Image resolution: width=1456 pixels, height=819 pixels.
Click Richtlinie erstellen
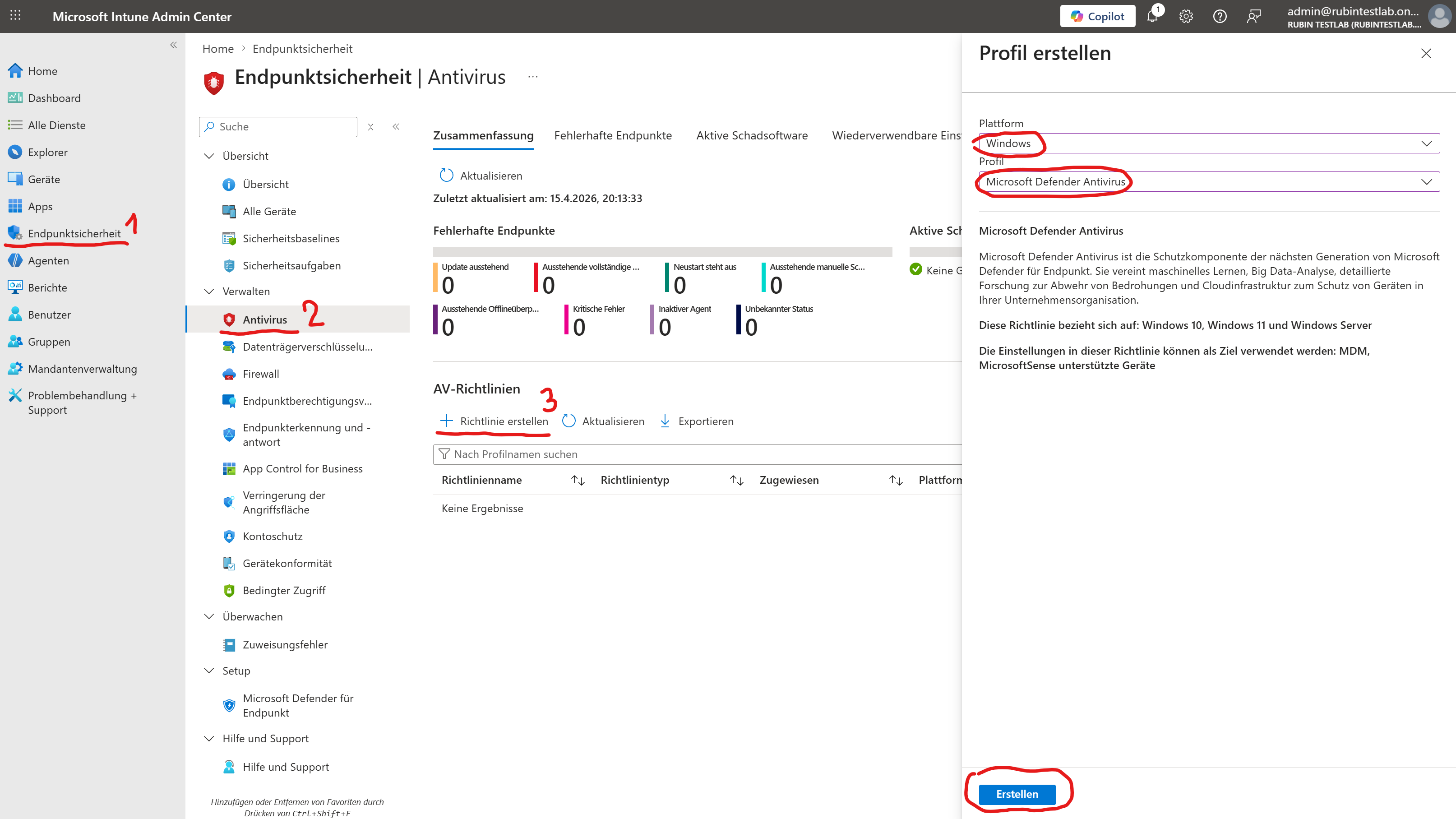pyautogui.click(x=494, y=421)
